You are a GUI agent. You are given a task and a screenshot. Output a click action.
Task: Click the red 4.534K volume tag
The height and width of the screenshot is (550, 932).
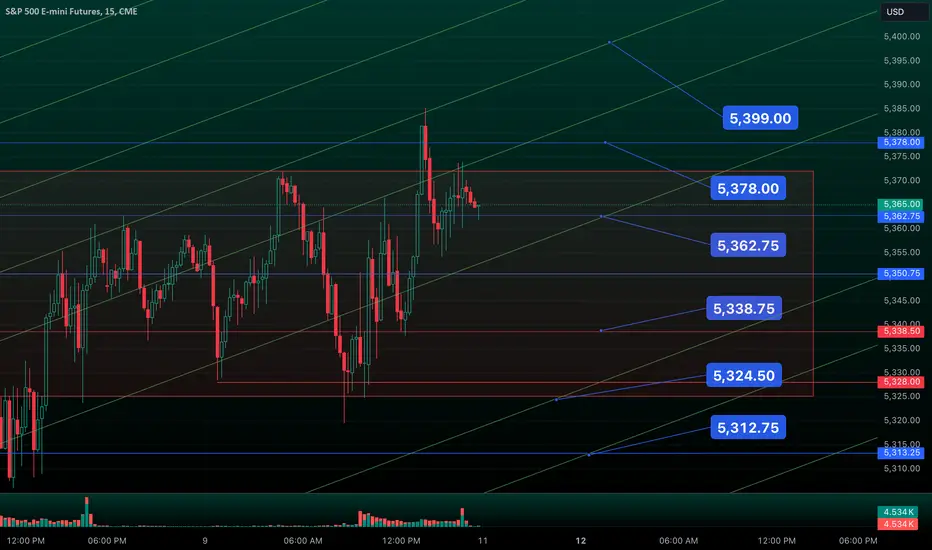point(898,524)
